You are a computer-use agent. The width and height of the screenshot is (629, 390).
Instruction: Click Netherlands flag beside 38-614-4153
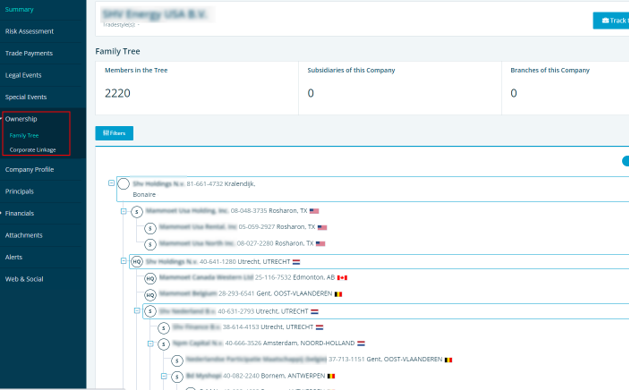tap(319, 327)
